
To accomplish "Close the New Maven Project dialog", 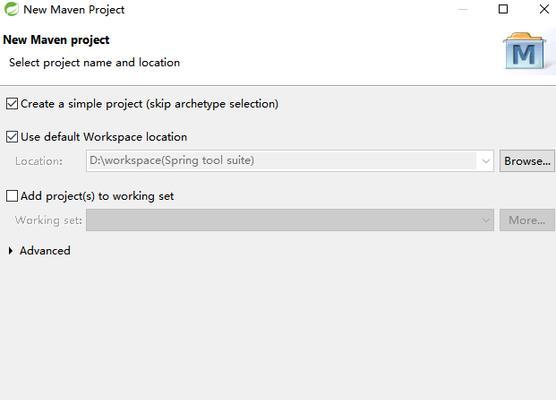I will tap(544, 9).
